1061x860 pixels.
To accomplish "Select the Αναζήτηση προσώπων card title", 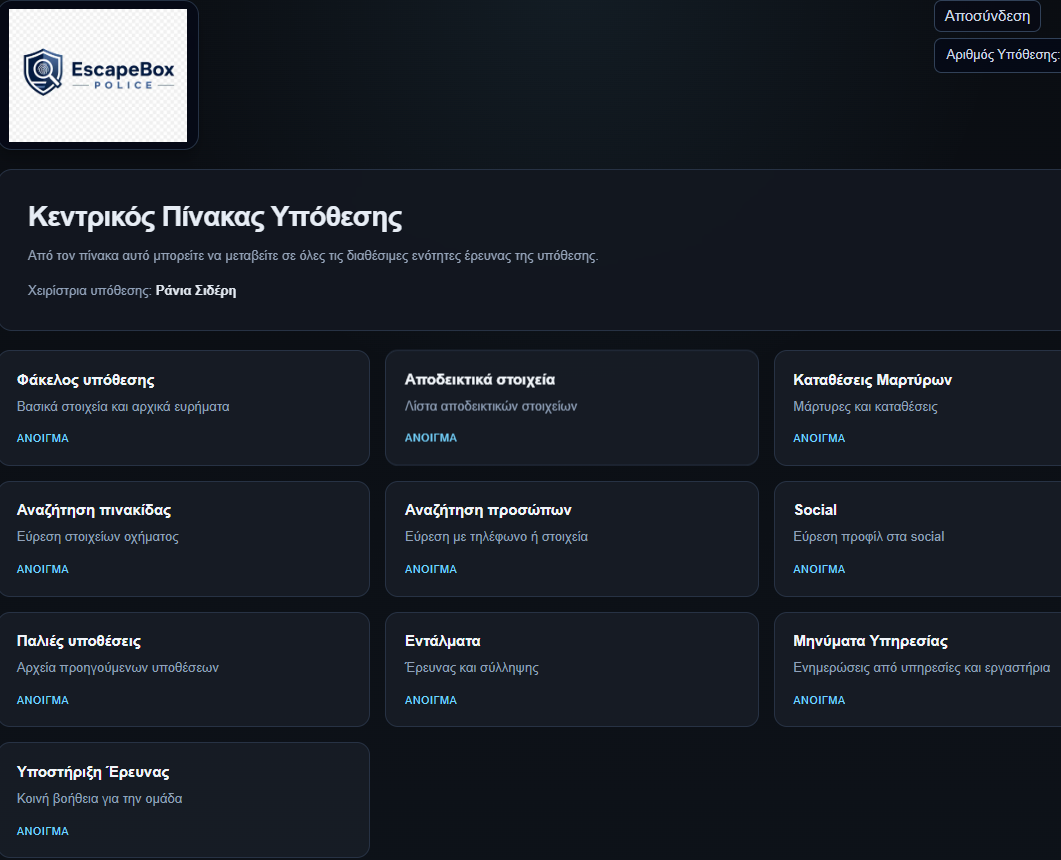I will pyautogui.click(x=488, y=510).
